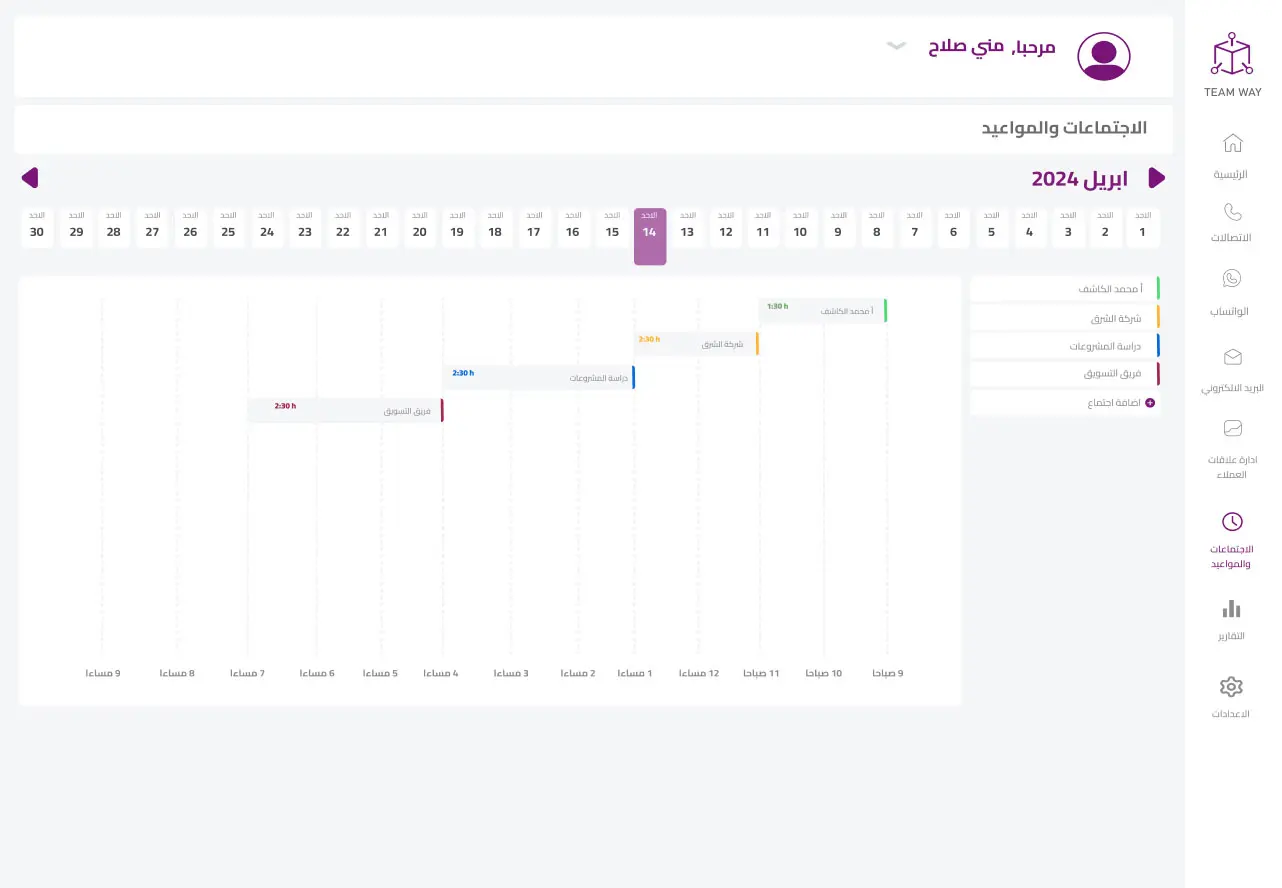Select day 20 in the date strip
The image size is (1282, 888).
coord(420,229)
